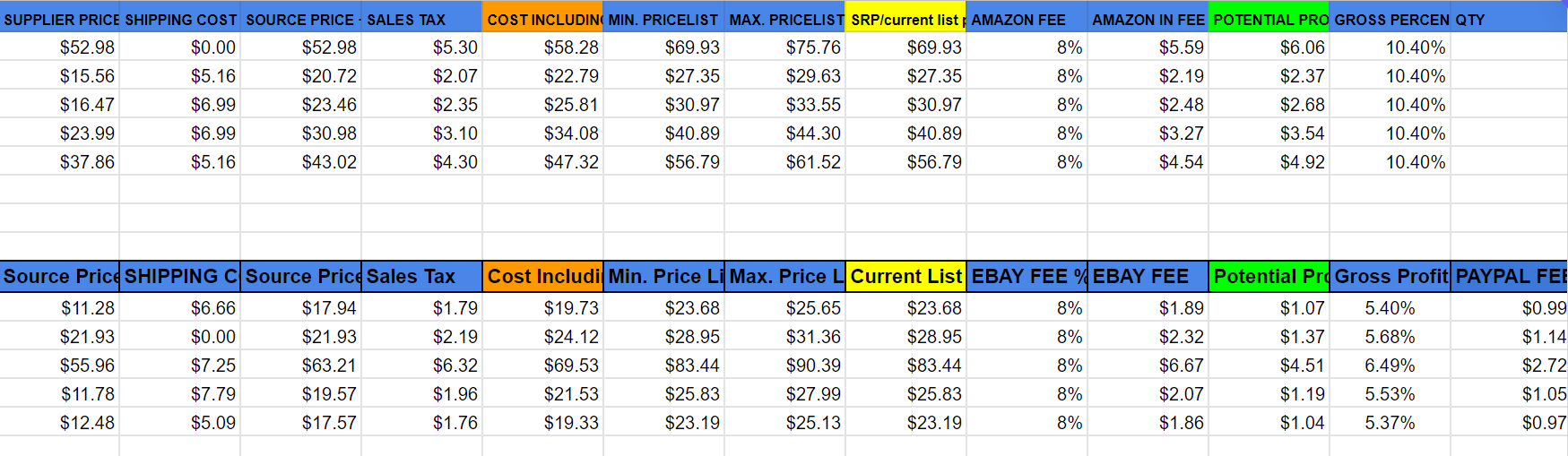
Task: Select the $0.97 PayPal fee cell
Action: 1510,423
